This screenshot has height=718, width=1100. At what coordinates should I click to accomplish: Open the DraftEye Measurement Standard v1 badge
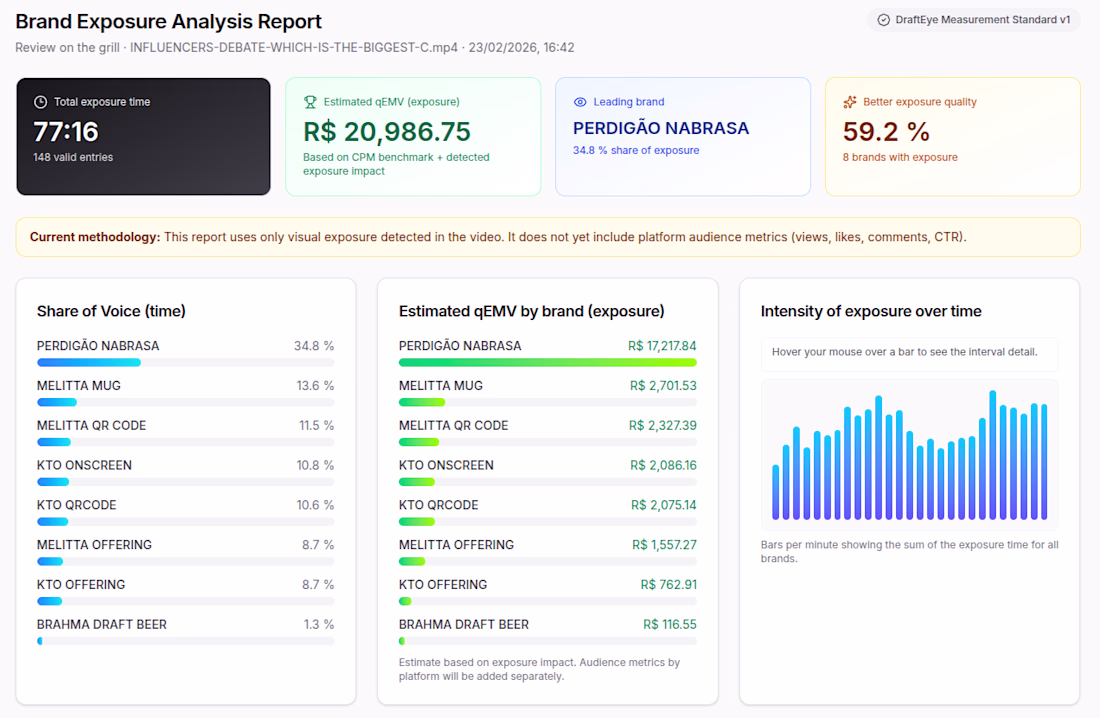click(x=973, y=20)
